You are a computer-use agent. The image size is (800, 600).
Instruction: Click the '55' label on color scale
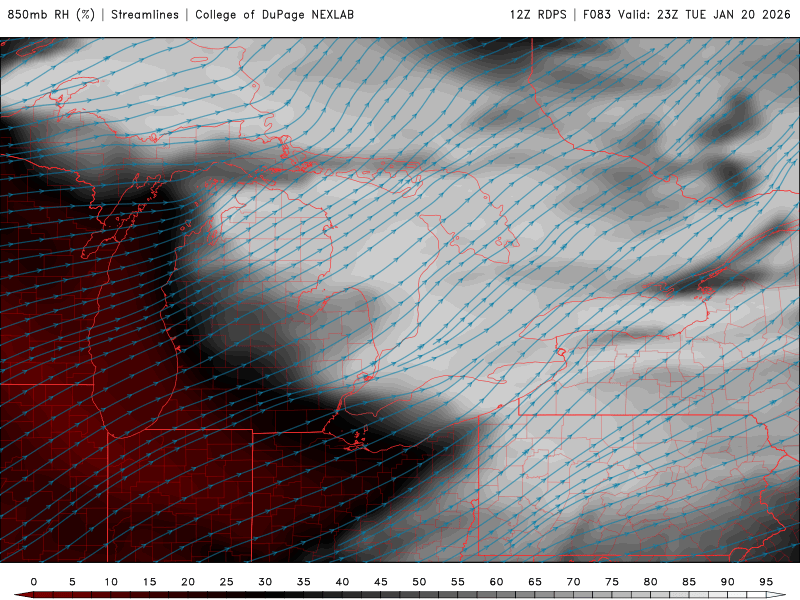pyautogui.click(x=458, y=582)
